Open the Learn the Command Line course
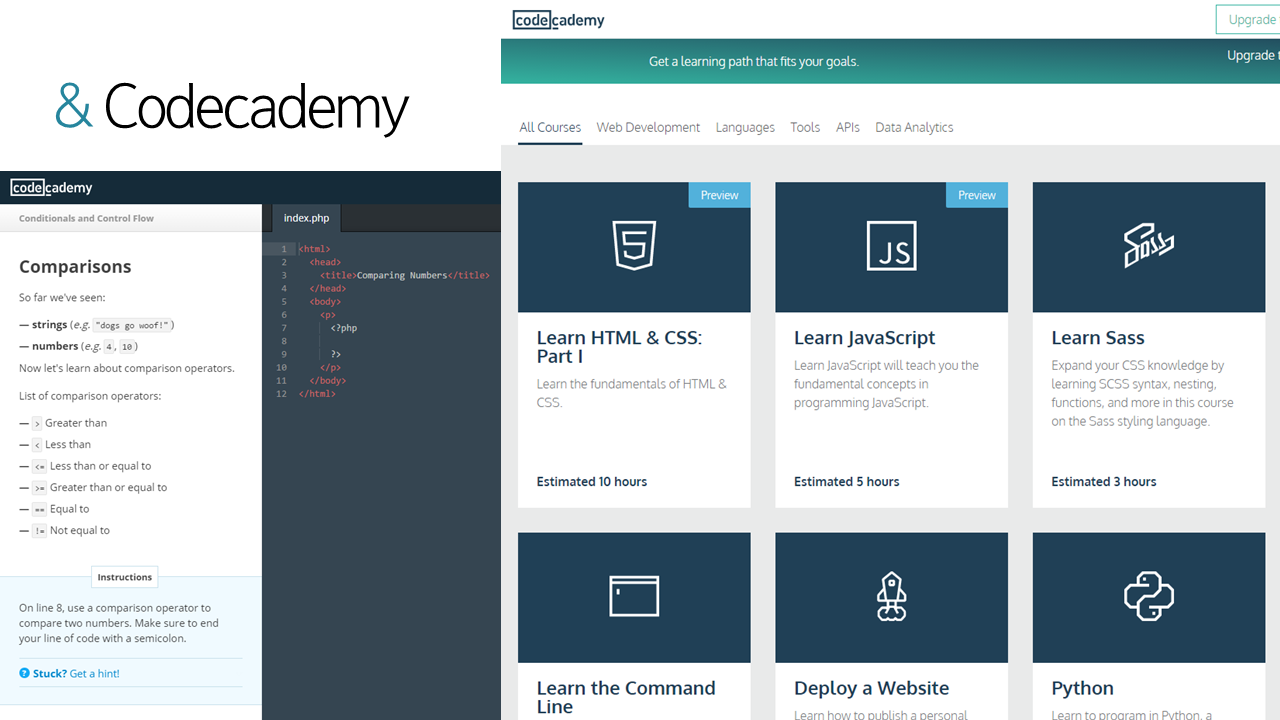Viewport: 1280px width, 720px height. pos(626,697)
